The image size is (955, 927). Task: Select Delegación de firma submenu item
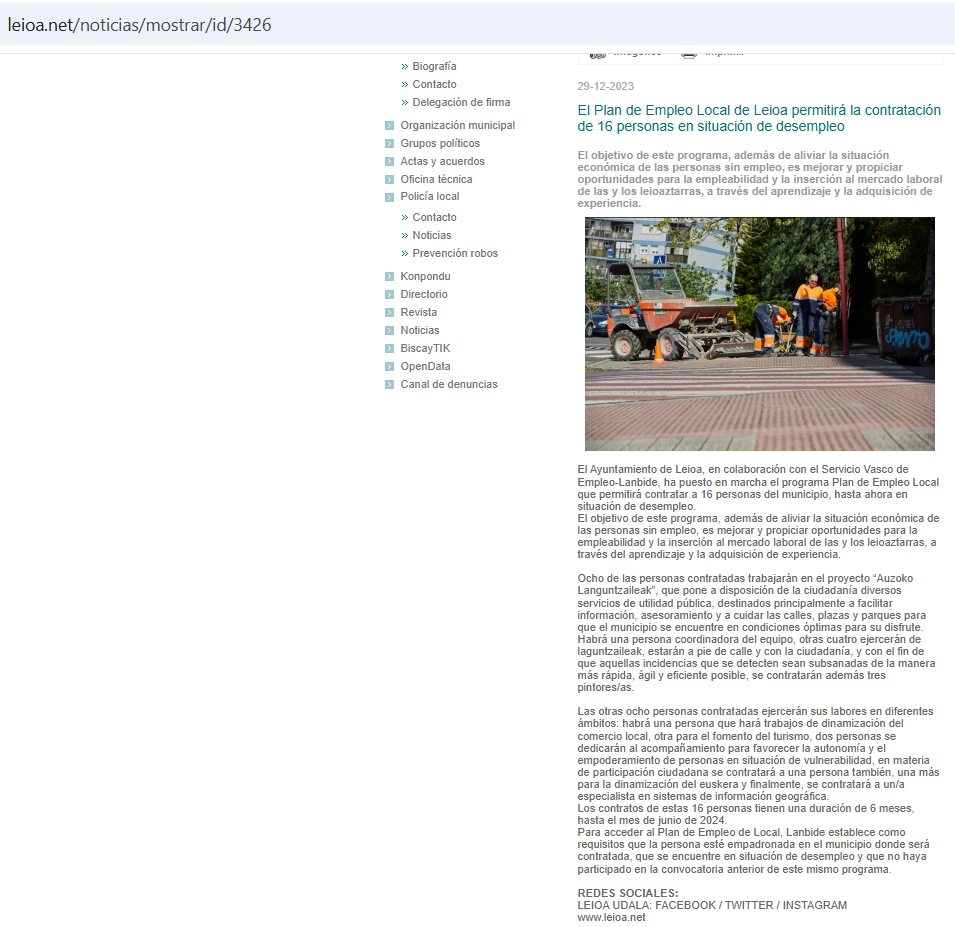point(461,103)
